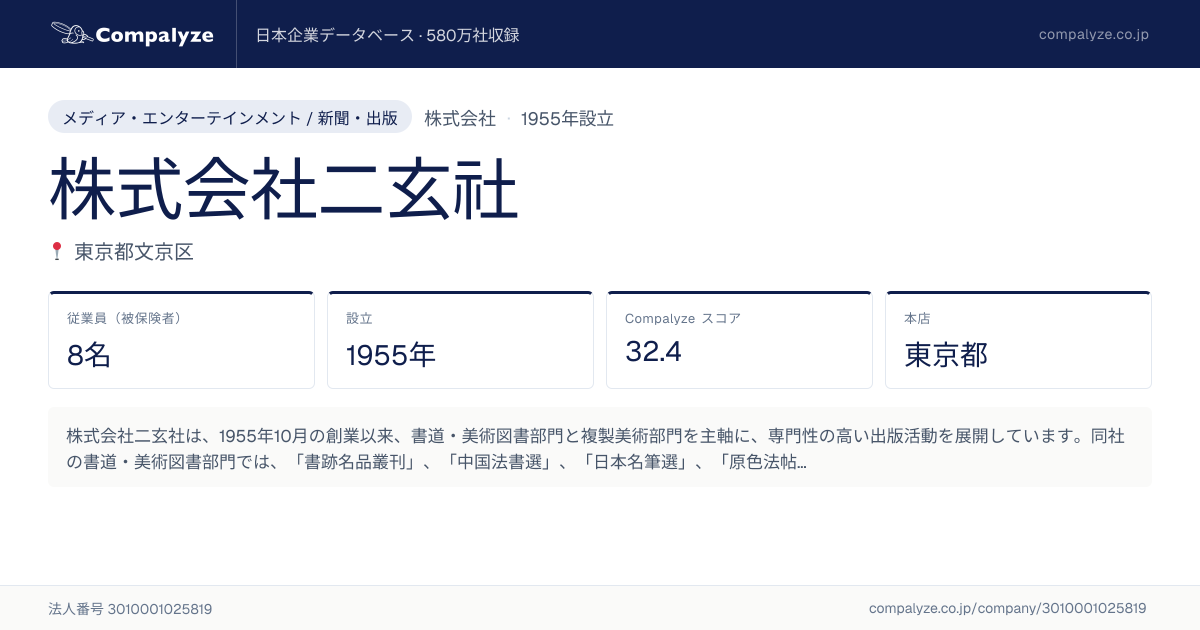Viewport: 1200px width, 630px height.
Task: Open the compalyze.co.jp link in the header
Action: 1093,35
